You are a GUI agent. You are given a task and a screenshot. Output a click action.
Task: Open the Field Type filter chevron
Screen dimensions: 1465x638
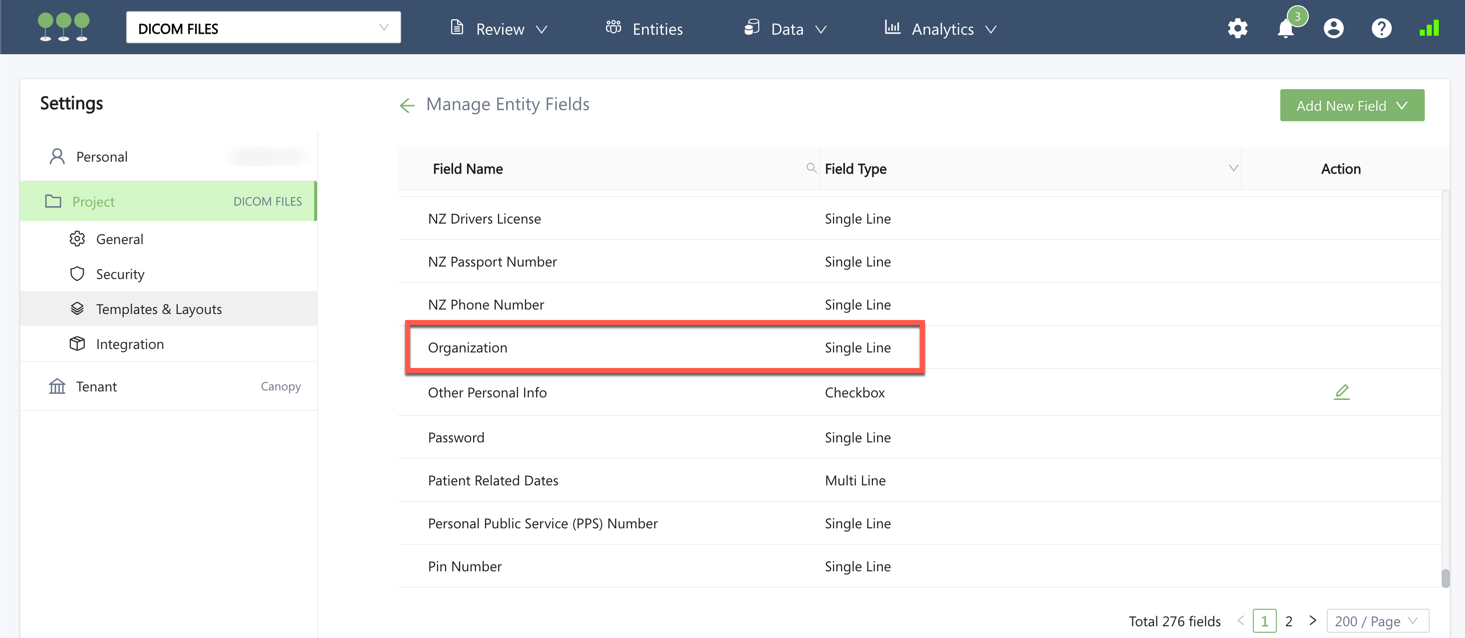[1233, 168]
